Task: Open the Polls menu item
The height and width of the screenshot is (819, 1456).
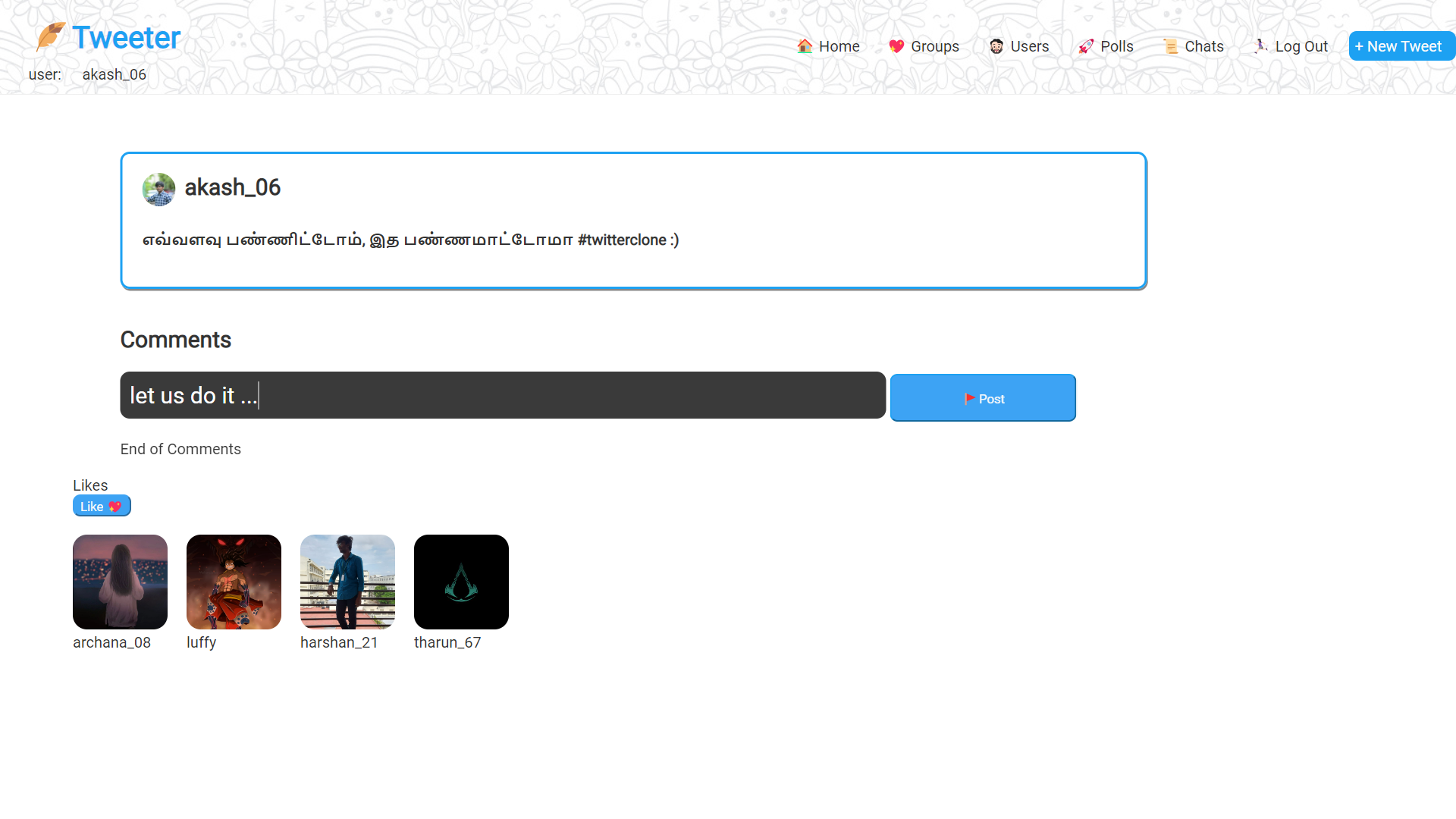Action: [1116, 46]
